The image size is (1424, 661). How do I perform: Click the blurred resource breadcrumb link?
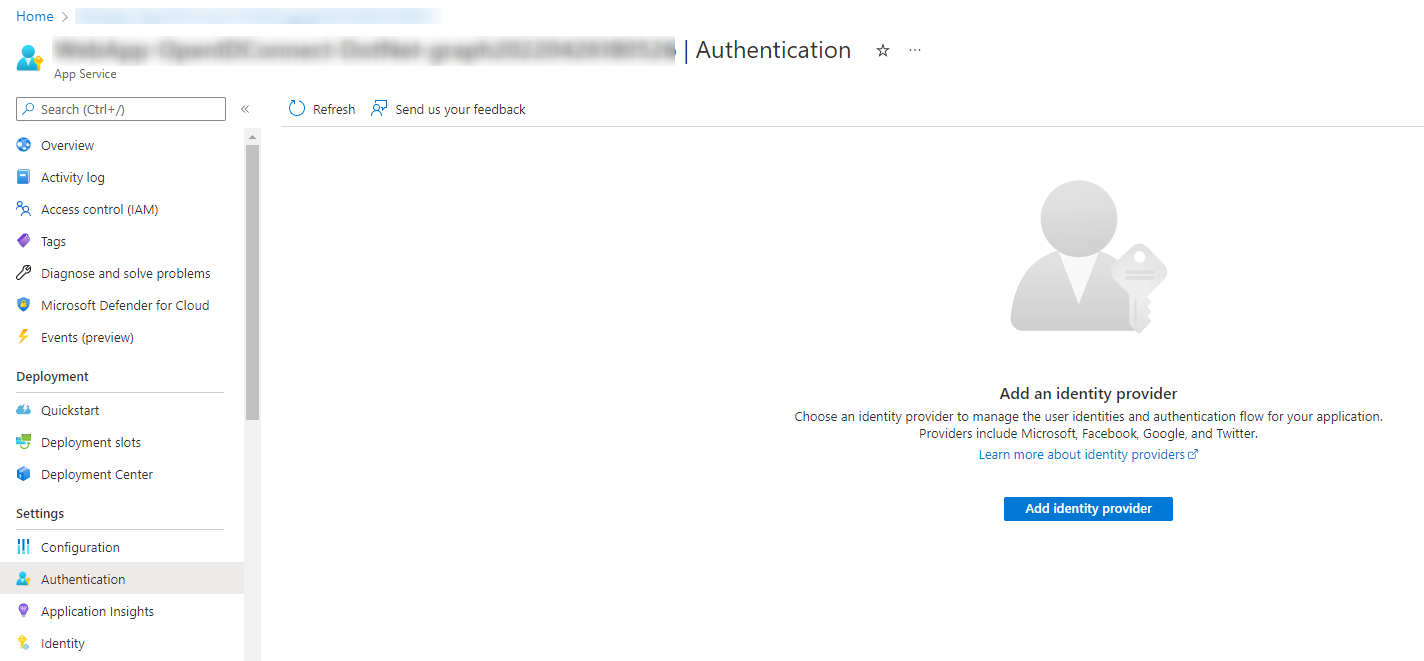(258, 16)
